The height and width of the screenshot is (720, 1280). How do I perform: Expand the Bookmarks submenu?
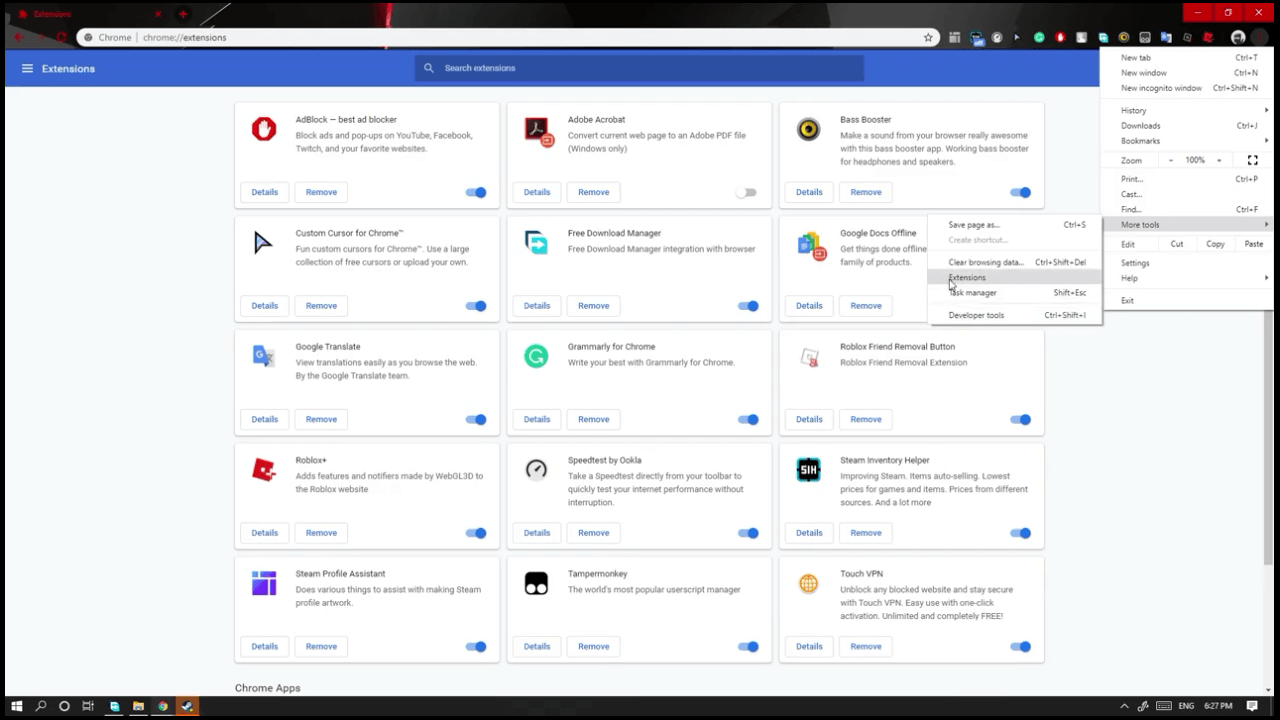(x=1186, y=141)
